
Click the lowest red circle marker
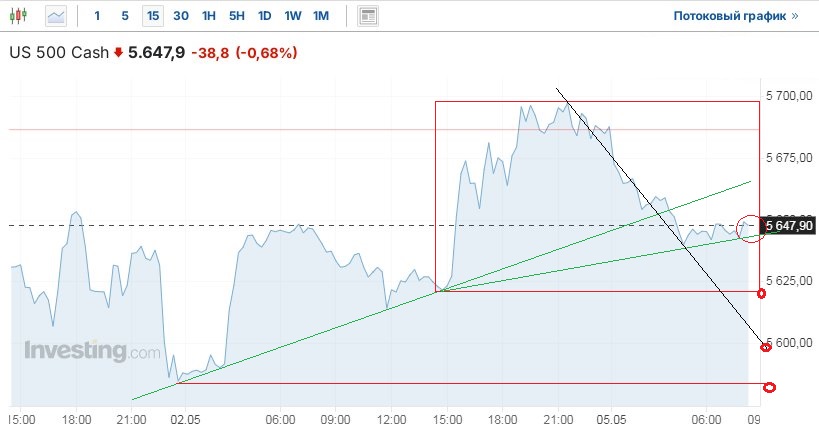click(x=769, y=387)
